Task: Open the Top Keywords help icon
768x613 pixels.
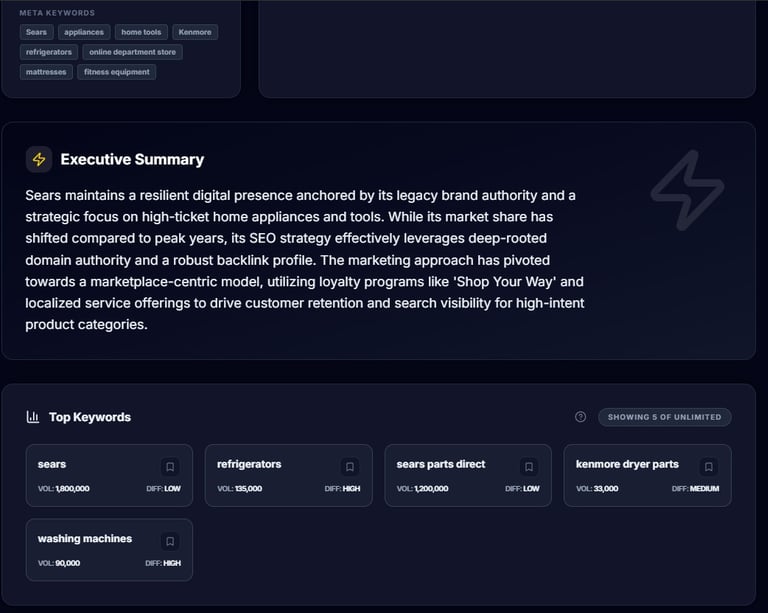Action: click(580, 417)
